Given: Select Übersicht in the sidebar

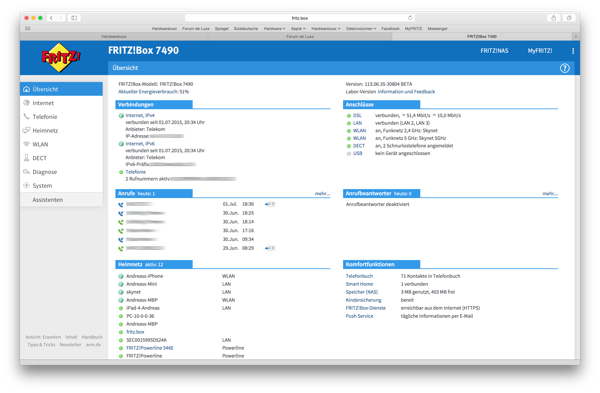Looking at the screenshot, I should click(x=61, y=89).
